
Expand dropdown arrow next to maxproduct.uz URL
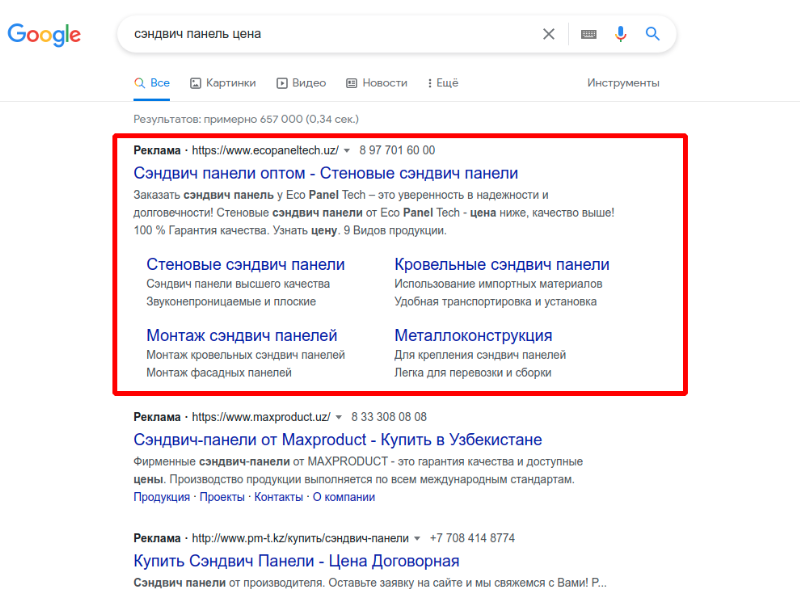pyautogui.click(x=338, y=417)
